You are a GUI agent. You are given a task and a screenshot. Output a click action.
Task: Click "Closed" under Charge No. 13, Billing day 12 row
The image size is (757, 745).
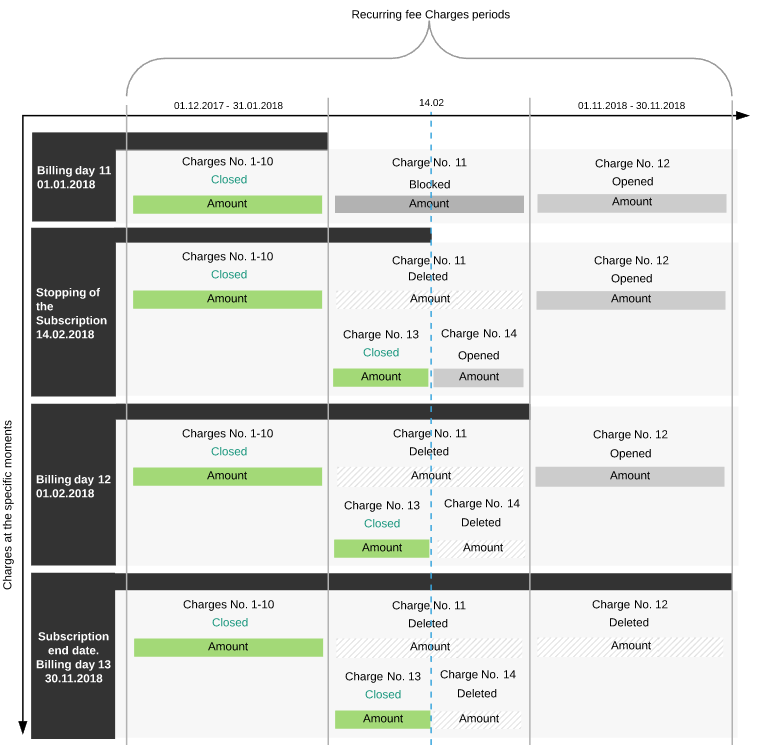tap(382, 523)
